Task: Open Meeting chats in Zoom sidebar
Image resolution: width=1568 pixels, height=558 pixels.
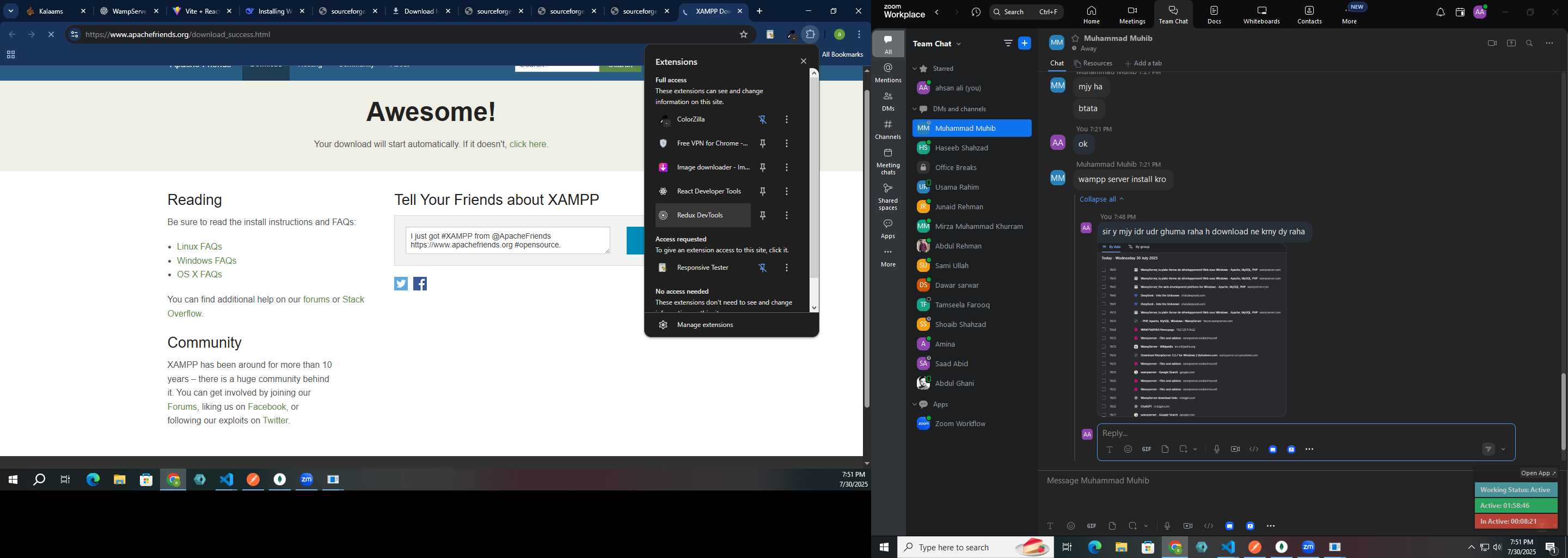Action: click(x=888, y=161)
